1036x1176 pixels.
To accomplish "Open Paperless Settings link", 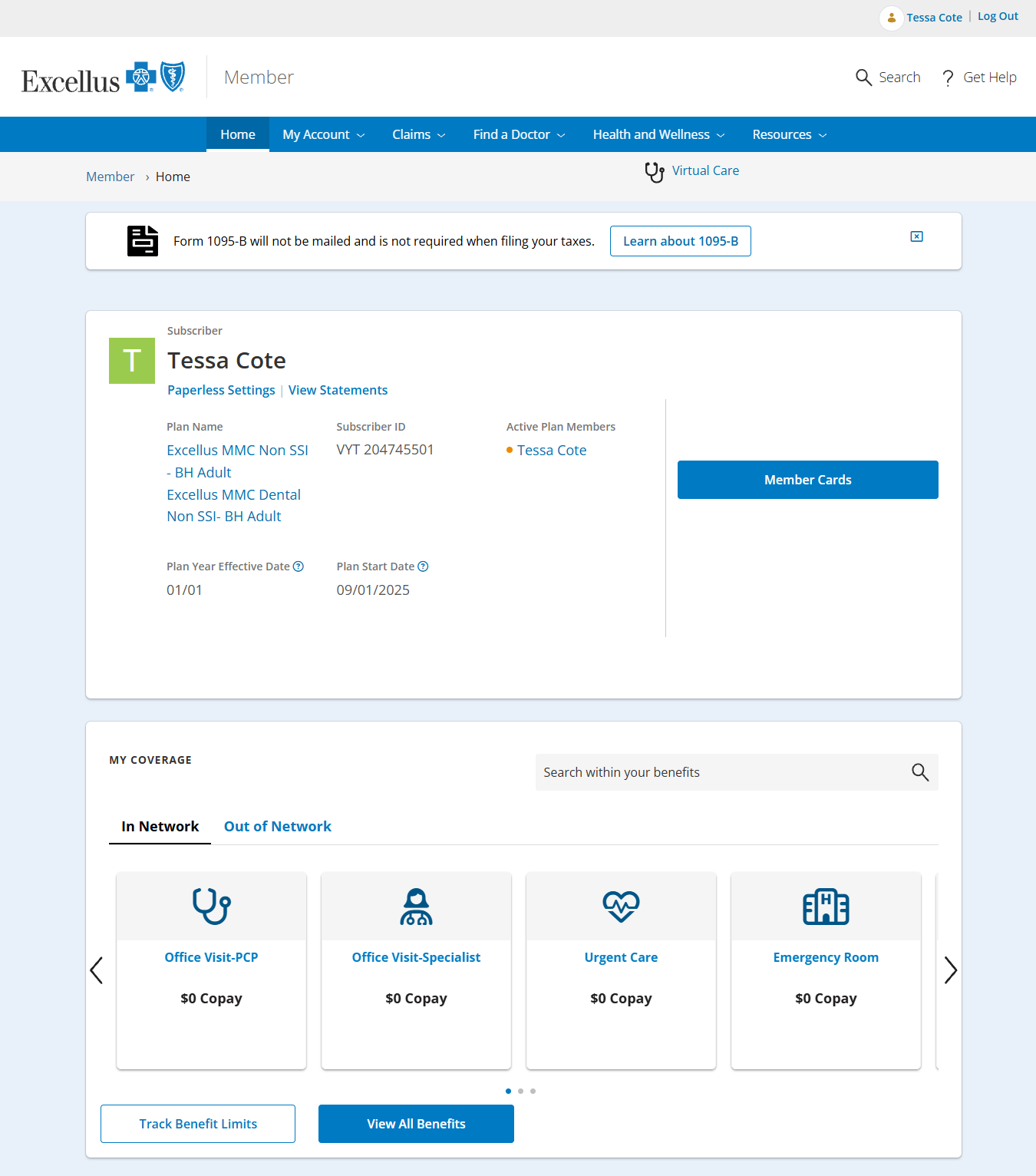I will (221, 390).
